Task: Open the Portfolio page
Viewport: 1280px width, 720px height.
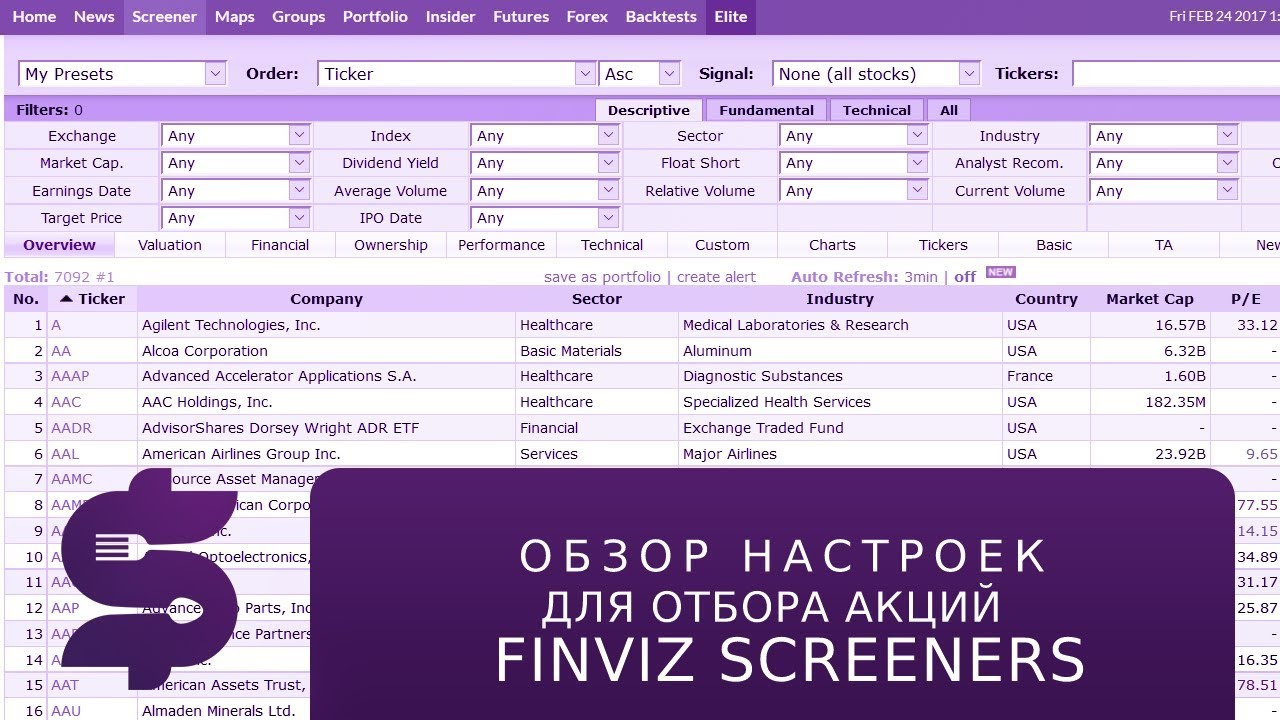Action: point(375,17)
